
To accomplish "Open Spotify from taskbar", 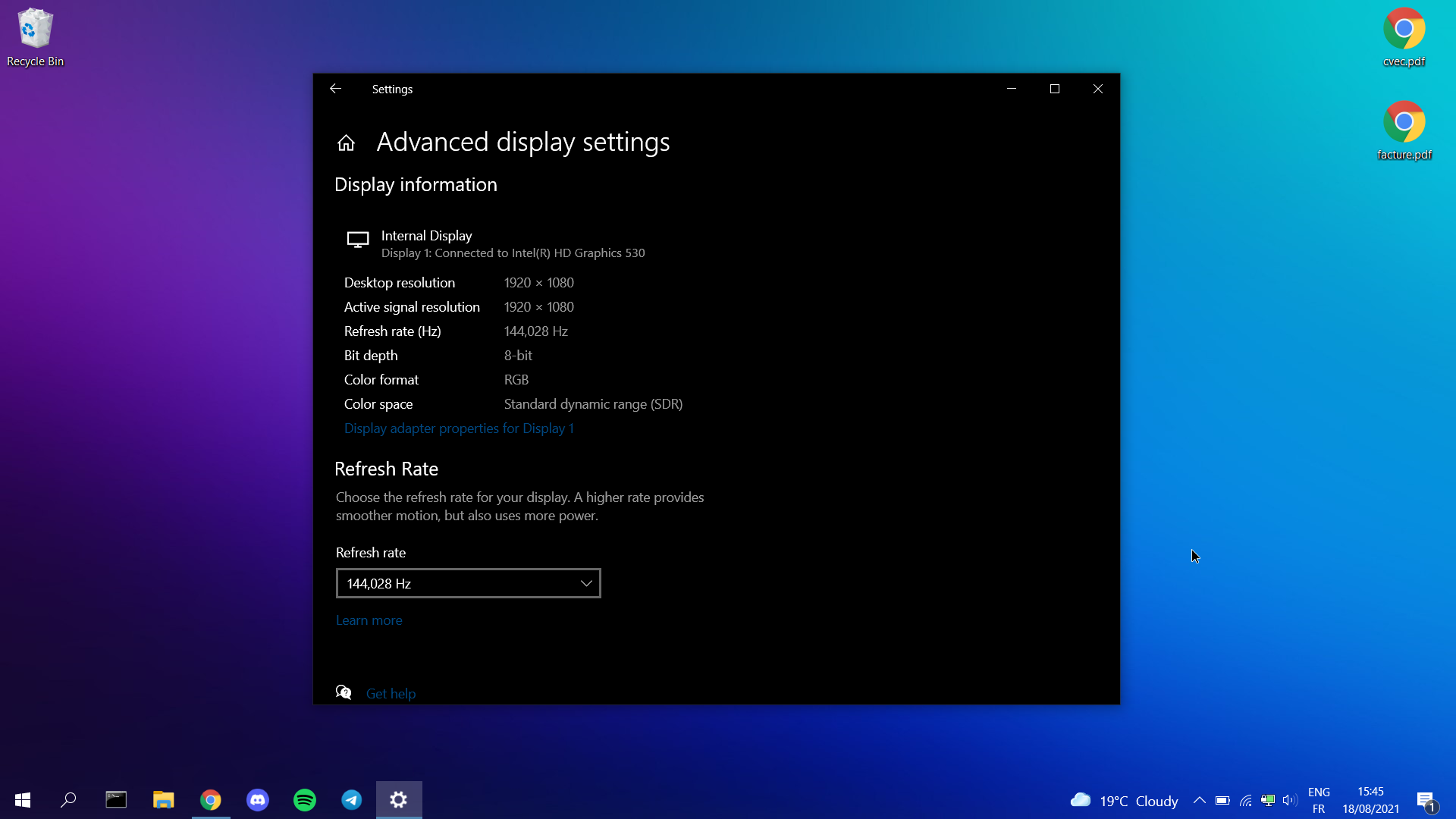I will tap(305, 800).
